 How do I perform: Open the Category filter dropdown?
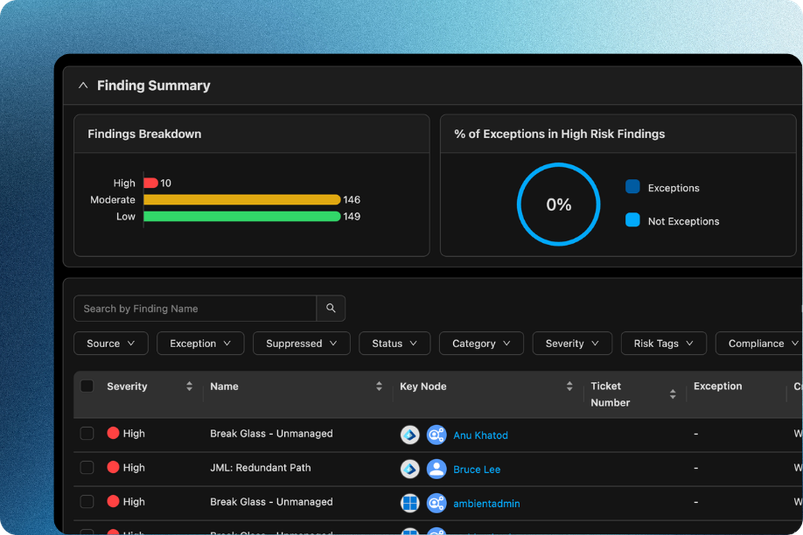(x=481, y=344)
